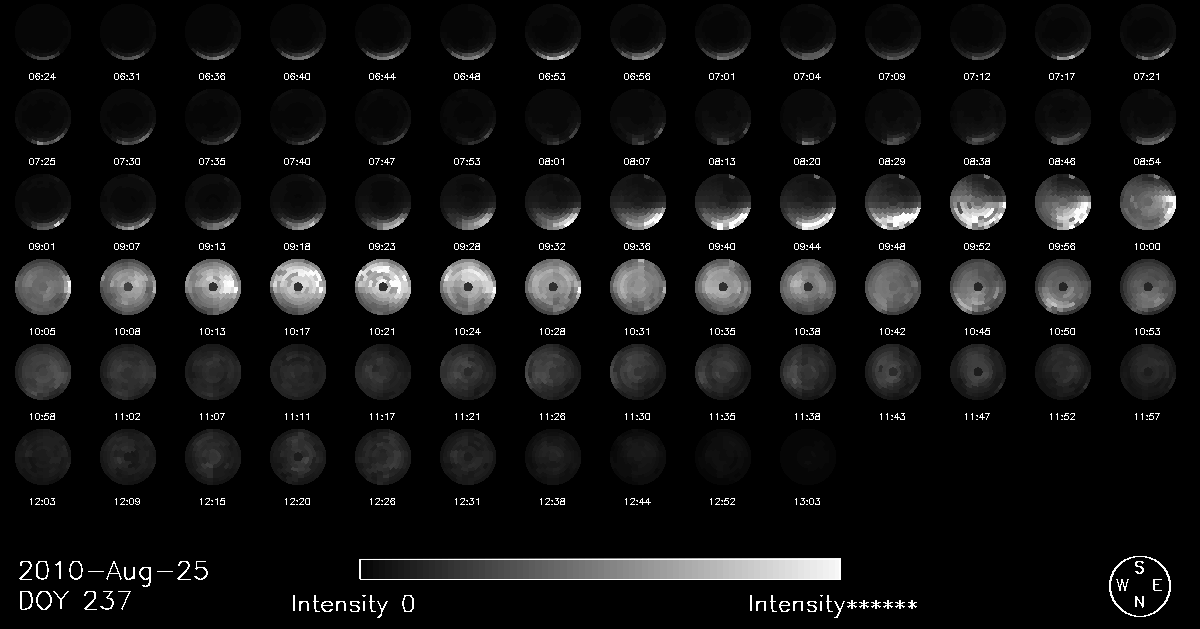Click the 06:31 timestamp text
The height and width of the screenshot is (629, 1200).
point(127,76)
